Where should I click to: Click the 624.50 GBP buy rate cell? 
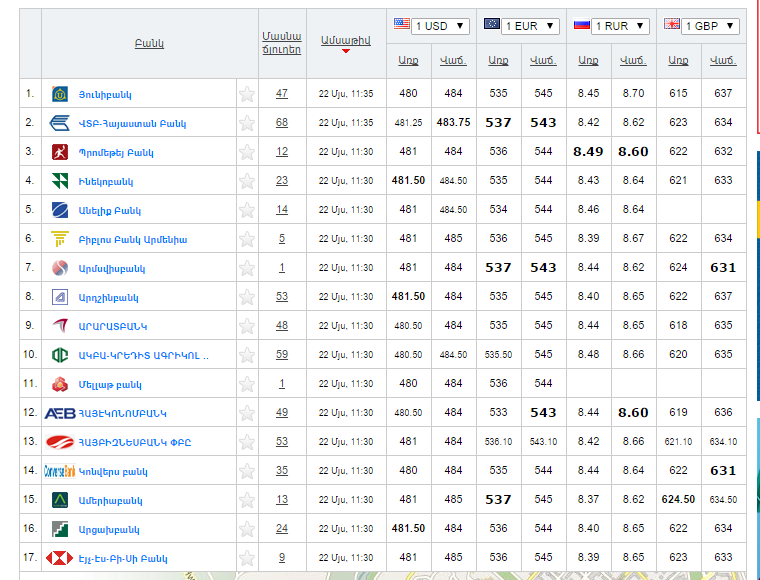[678, 500]
